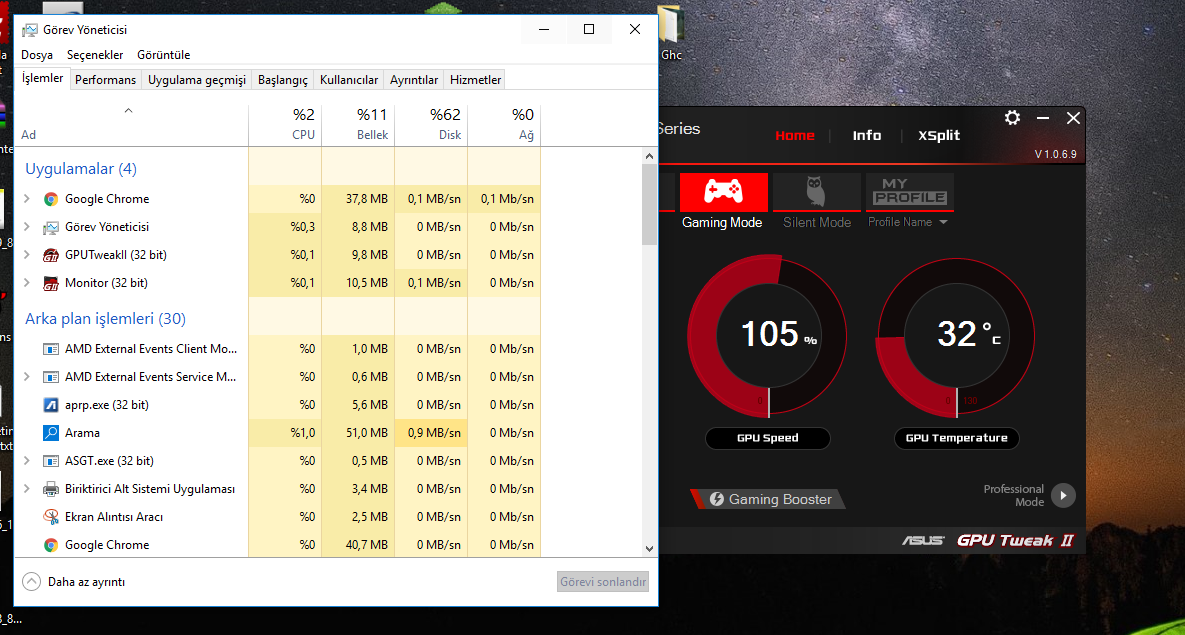The width and height of the screenshot is (1185, 635).
Task: Click the Görevi sonlandır button
Action: click(603, 582)
